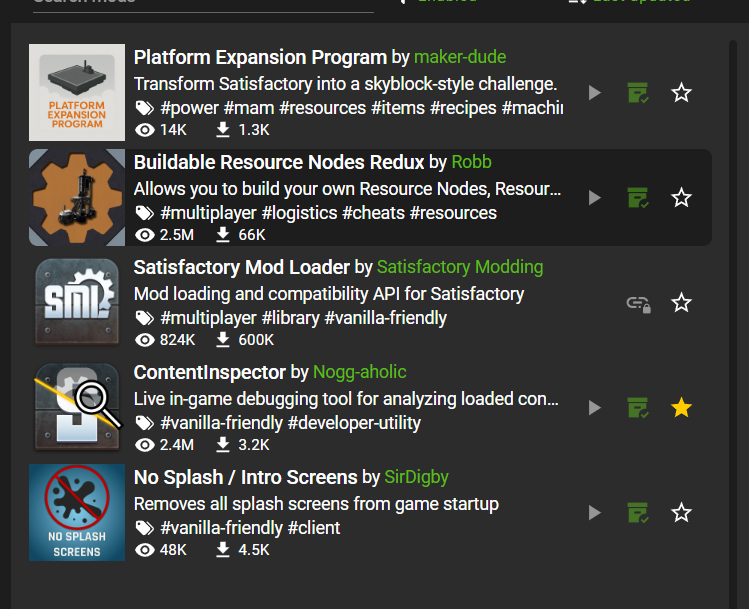Click description 'Transform Satisfactory into a skyblock-style challenge.'
Screen dimensions: 749x609
tap(345, 84)
